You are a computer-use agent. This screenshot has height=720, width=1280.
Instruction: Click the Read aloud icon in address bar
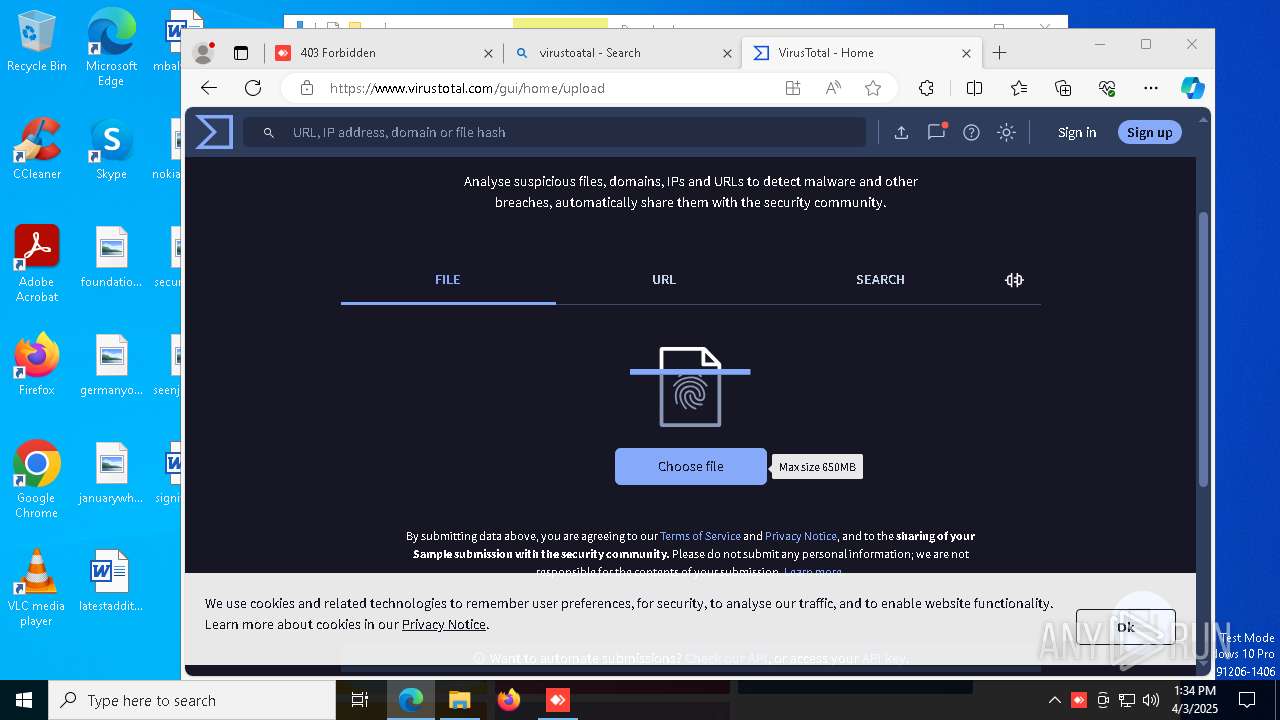coord(833,88)
